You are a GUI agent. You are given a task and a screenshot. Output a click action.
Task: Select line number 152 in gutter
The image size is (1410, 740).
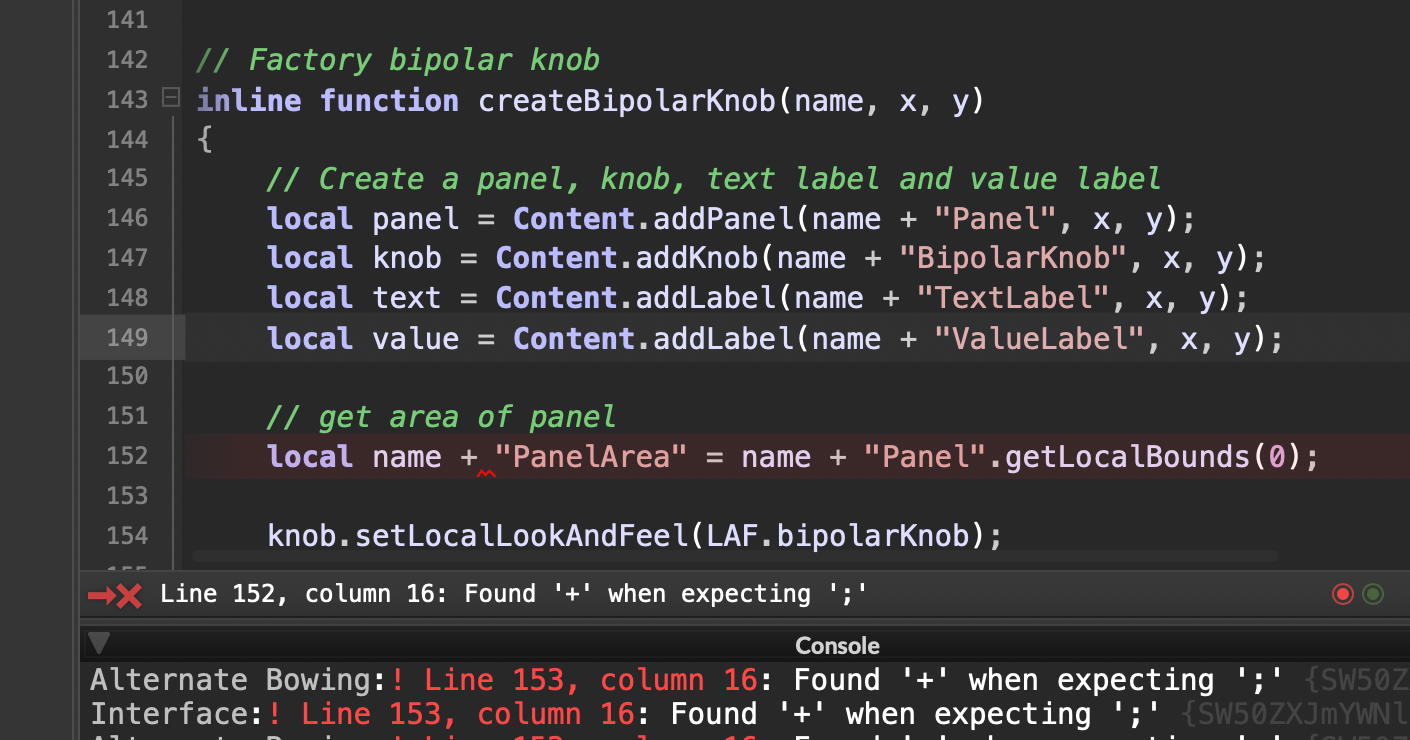127,456
